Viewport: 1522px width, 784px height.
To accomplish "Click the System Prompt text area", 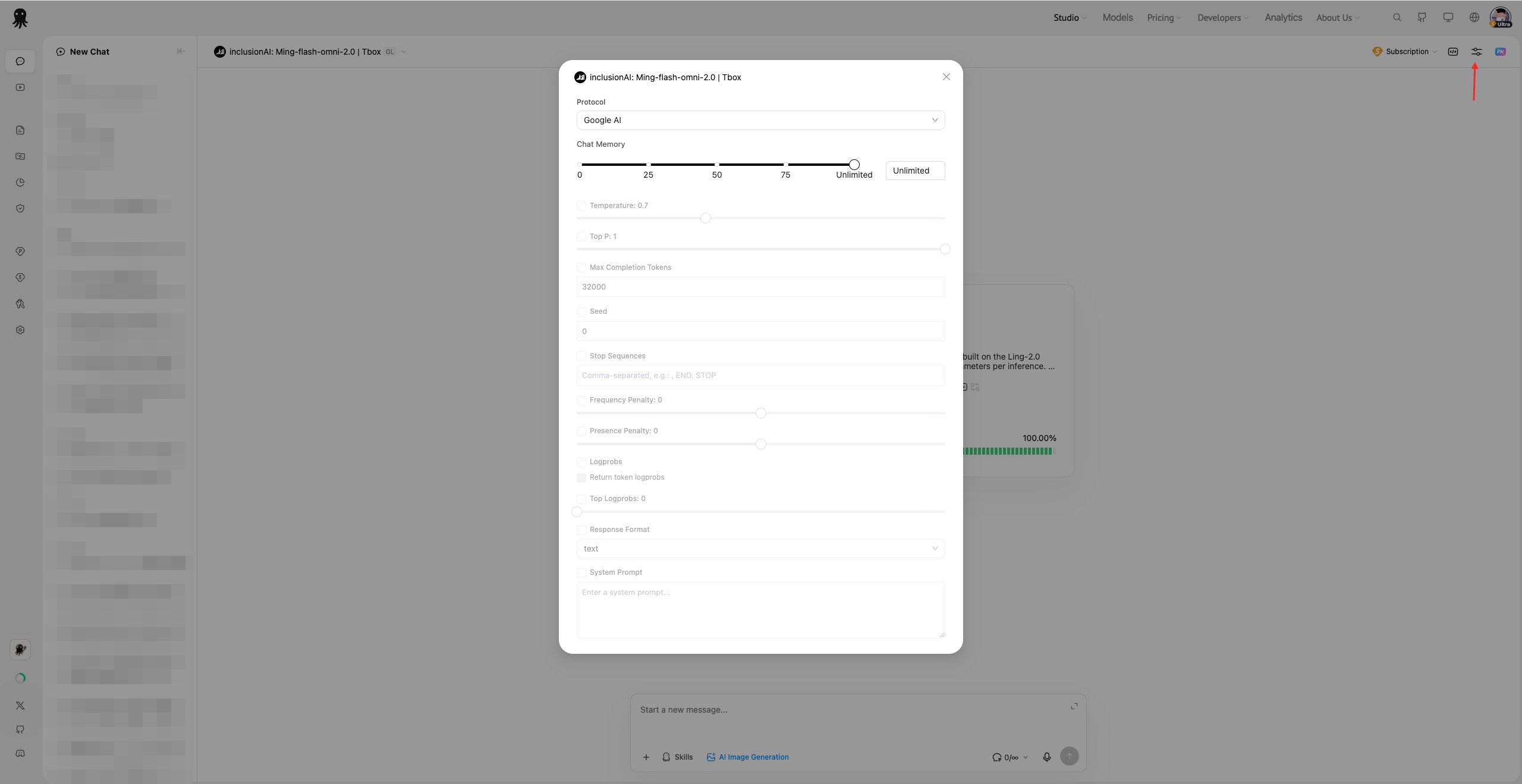I will tap(760, 610).
